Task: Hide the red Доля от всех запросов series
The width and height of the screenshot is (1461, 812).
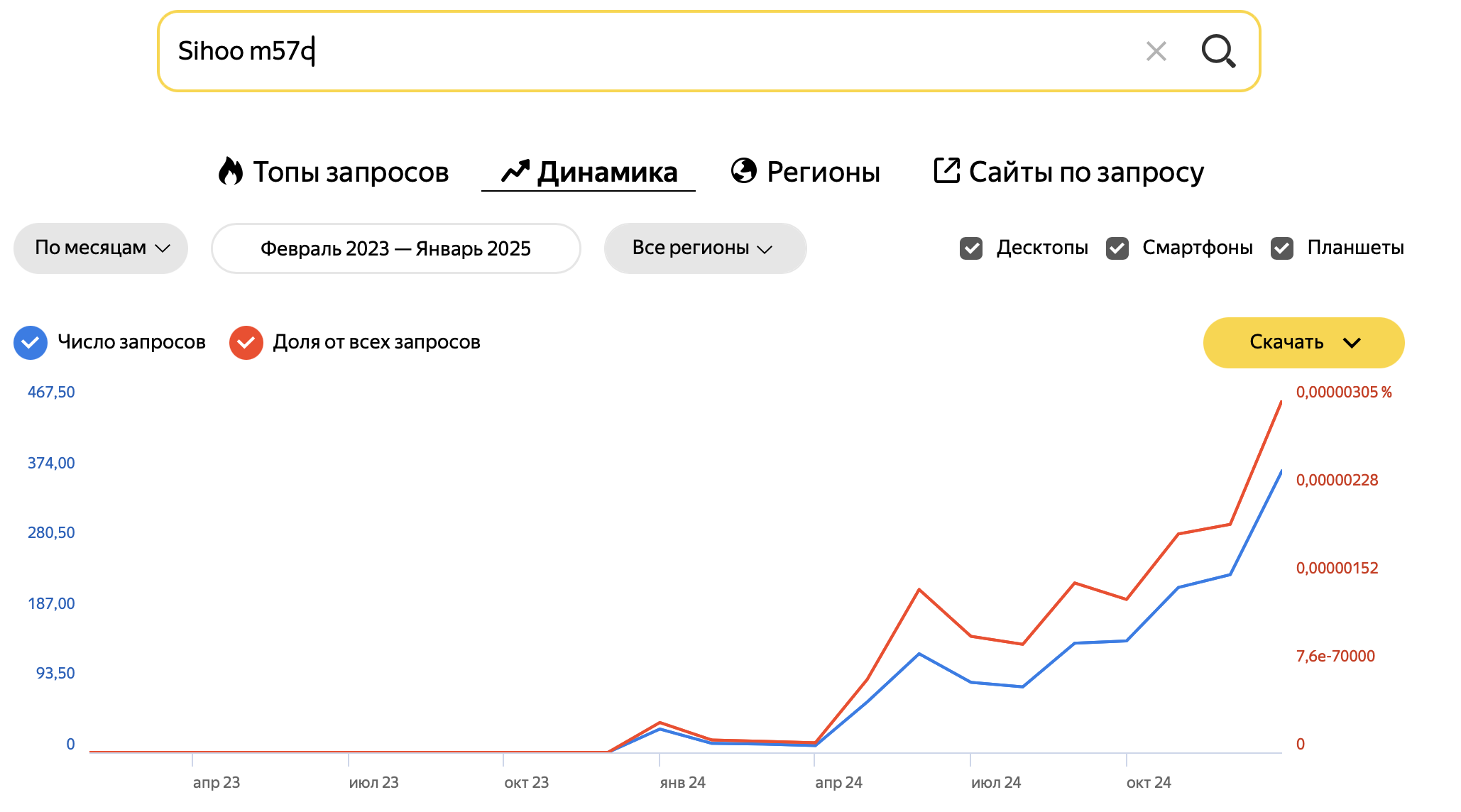Action: [246, 343]
